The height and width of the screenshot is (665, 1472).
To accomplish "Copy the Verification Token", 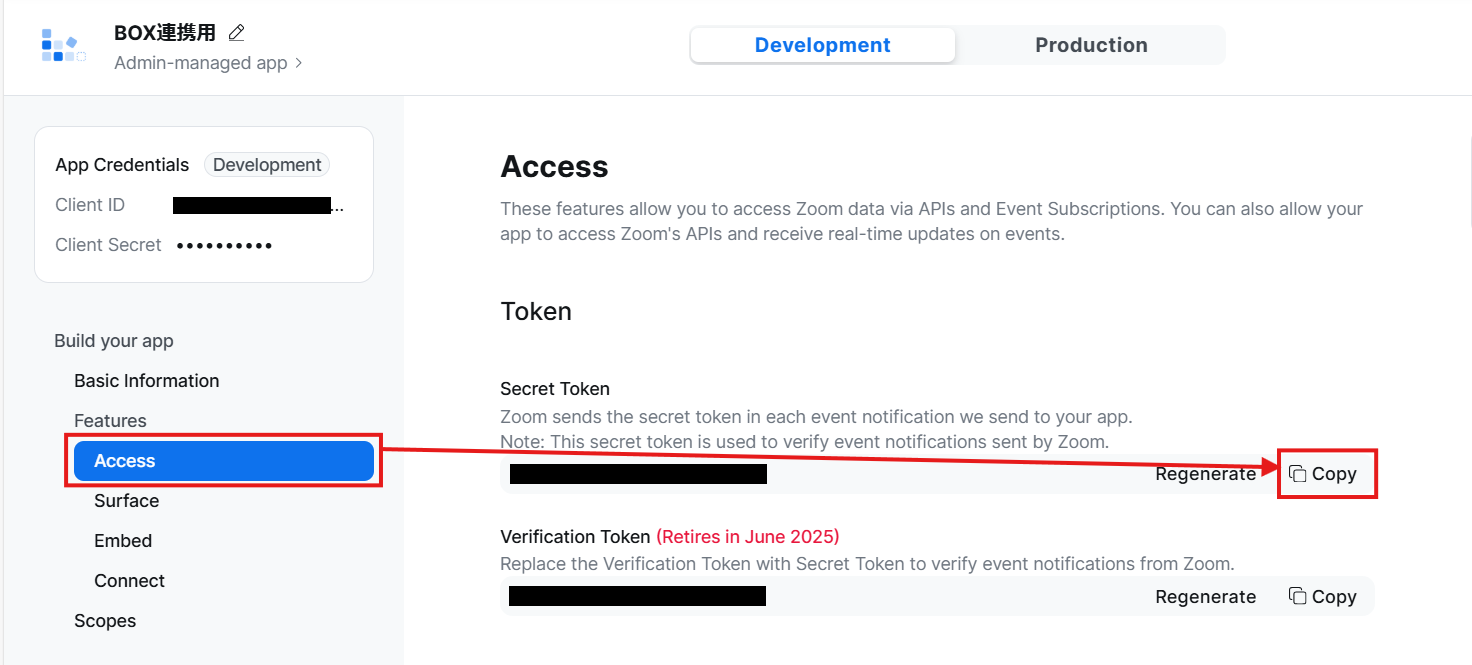I will pyautogui.click(x=1323, y=596).
